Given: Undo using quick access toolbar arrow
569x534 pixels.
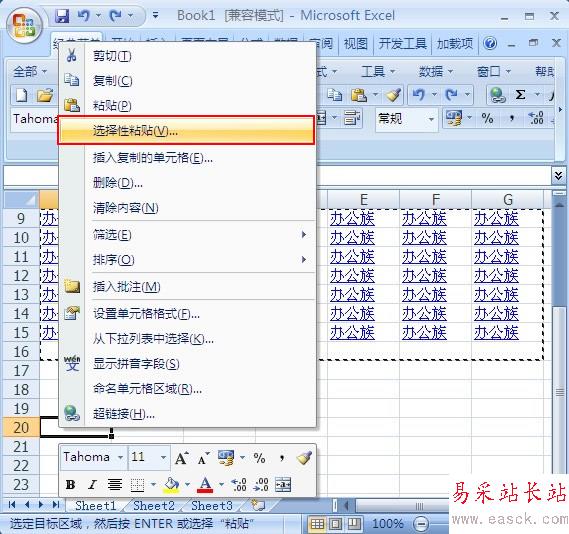Looking at the screenshot, I should point(84,16).
